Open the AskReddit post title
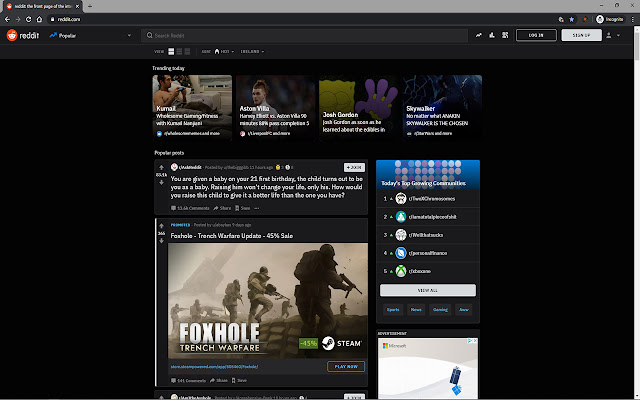 pyautogui.click(x=267, y=187)
